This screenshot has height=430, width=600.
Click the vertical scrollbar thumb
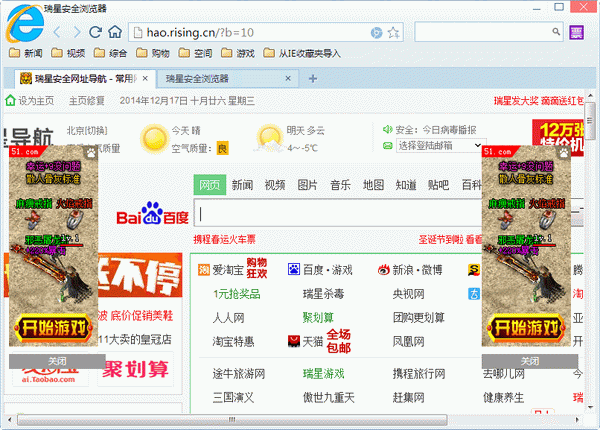(x=589, y=121)
